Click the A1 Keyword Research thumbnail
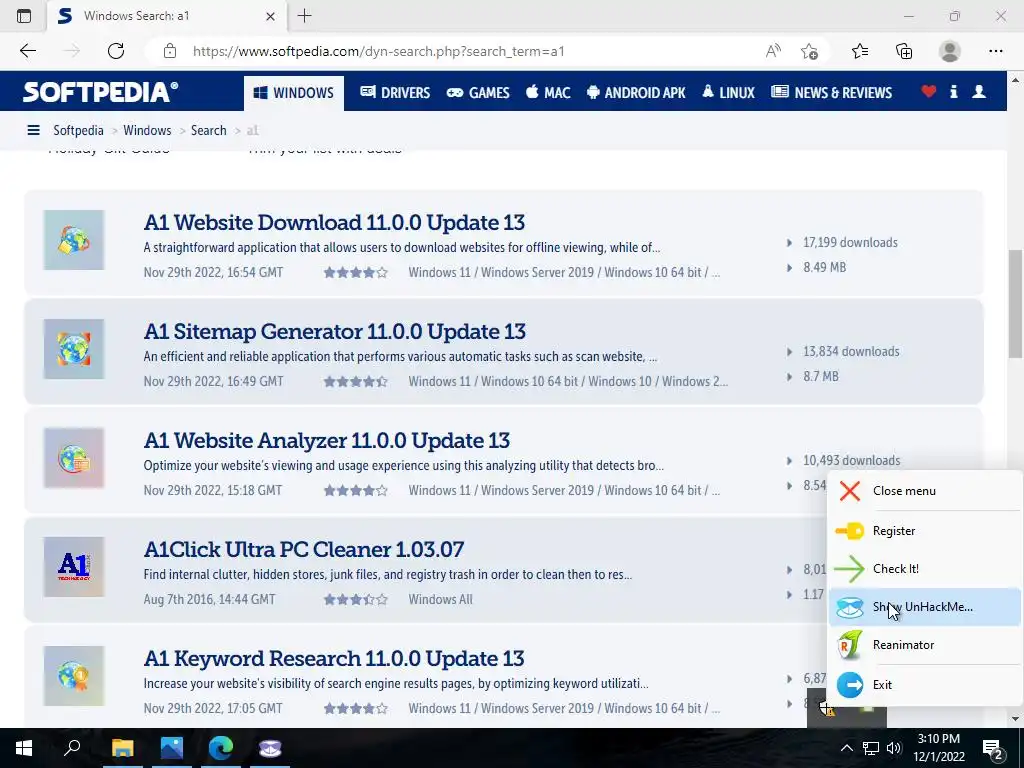This screenshot has height=768, width=1024. pyautogui.click(x=74, y=676)
